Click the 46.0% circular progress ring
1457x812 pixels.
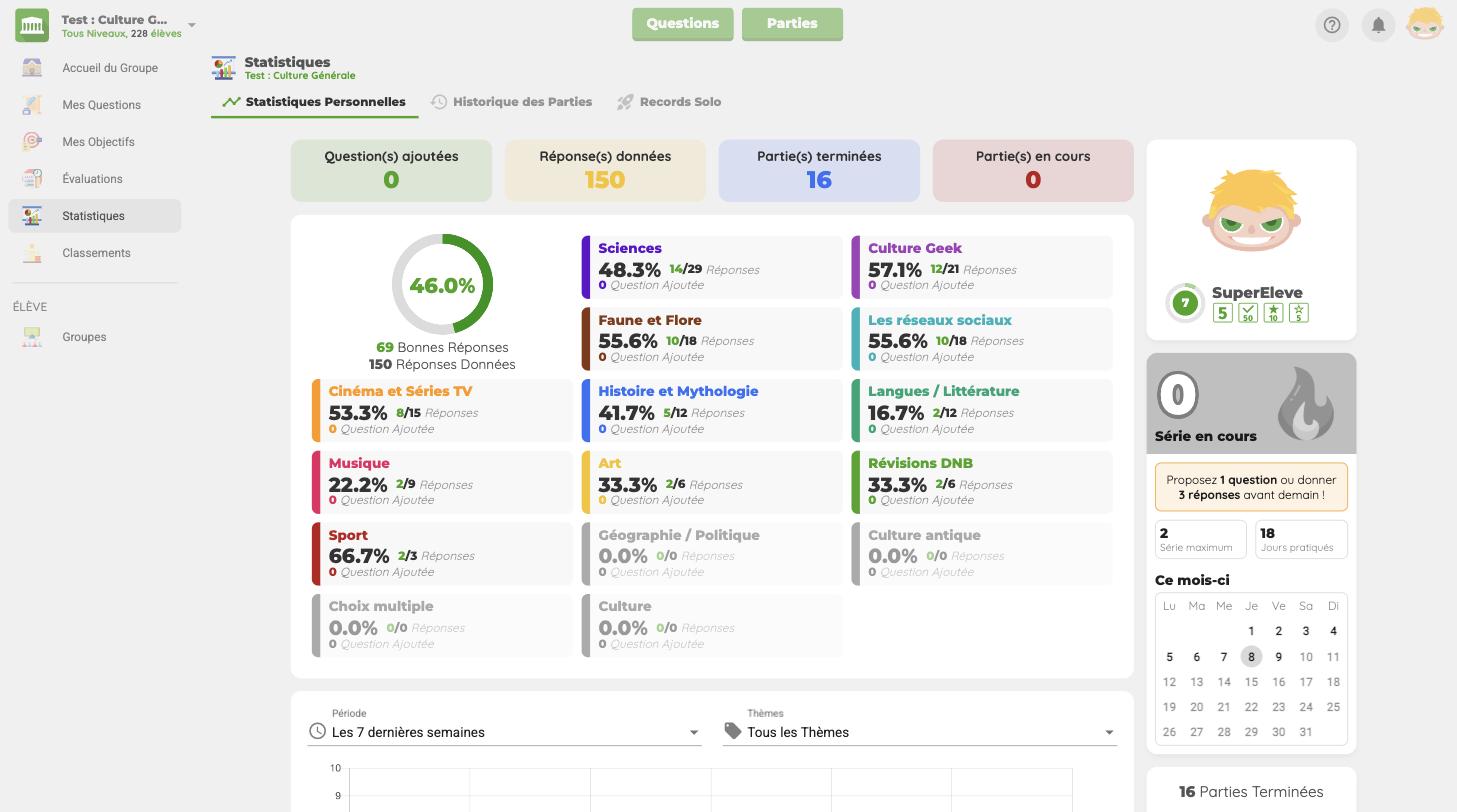pos(442,285)
